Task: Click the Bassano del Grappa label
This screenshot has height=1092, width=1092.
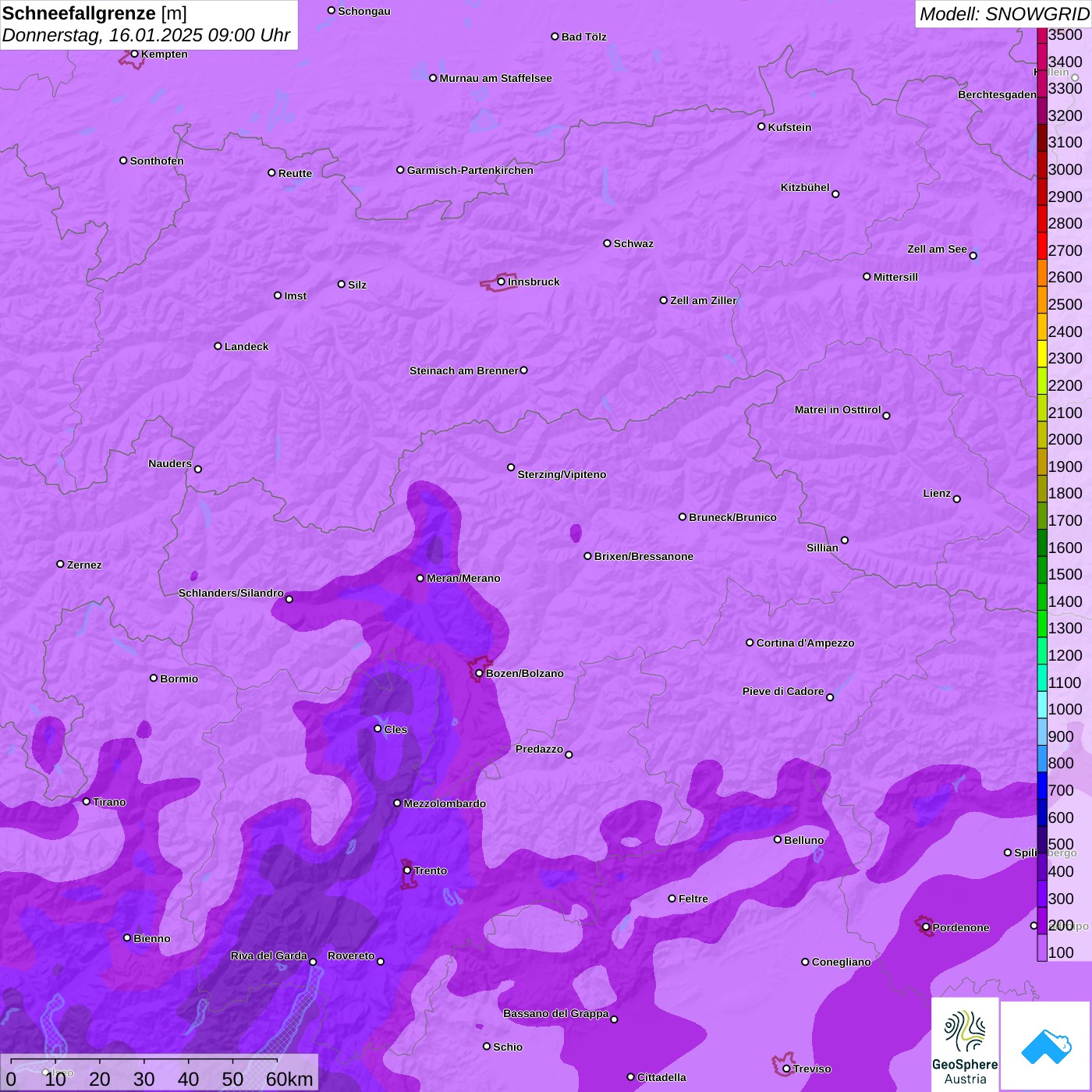Action: click(555, 1013)
